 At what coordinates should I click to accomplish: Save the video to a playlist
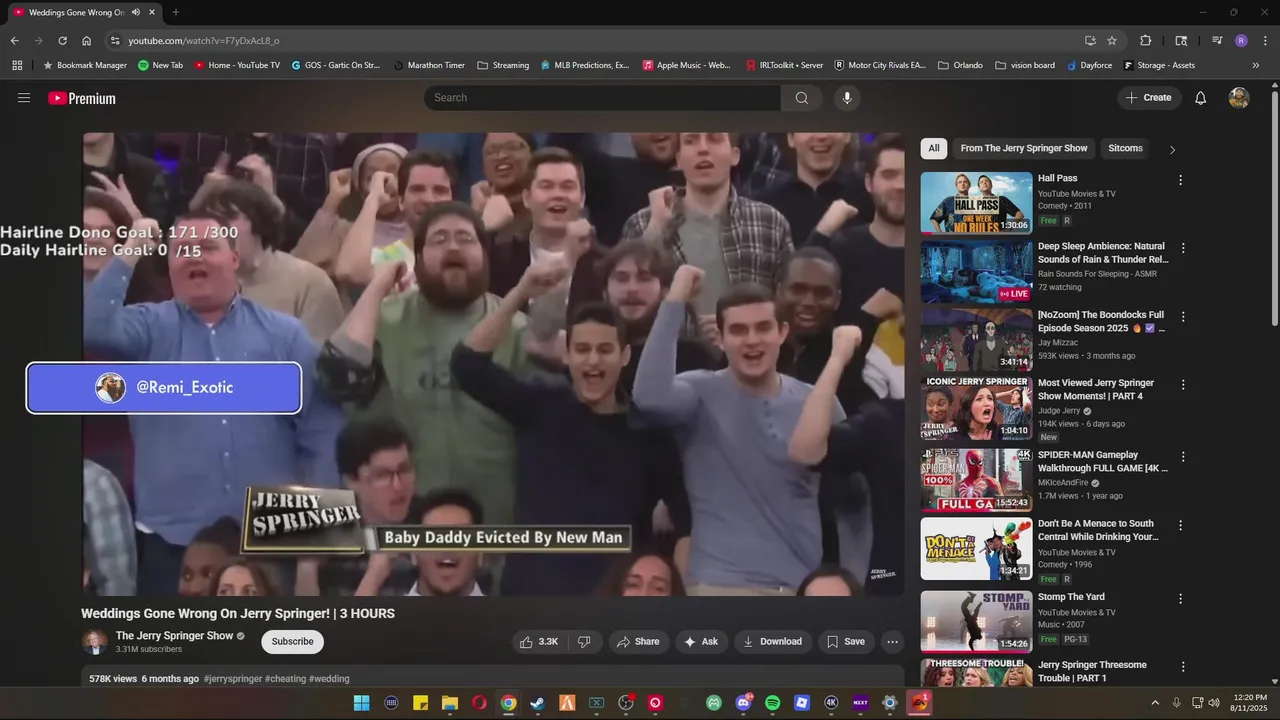[846, 642]
